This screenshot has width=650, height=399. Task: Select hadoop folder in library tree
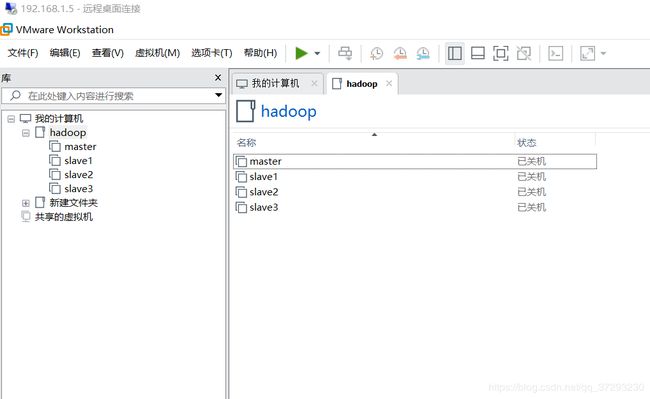[x=68, y=133]
